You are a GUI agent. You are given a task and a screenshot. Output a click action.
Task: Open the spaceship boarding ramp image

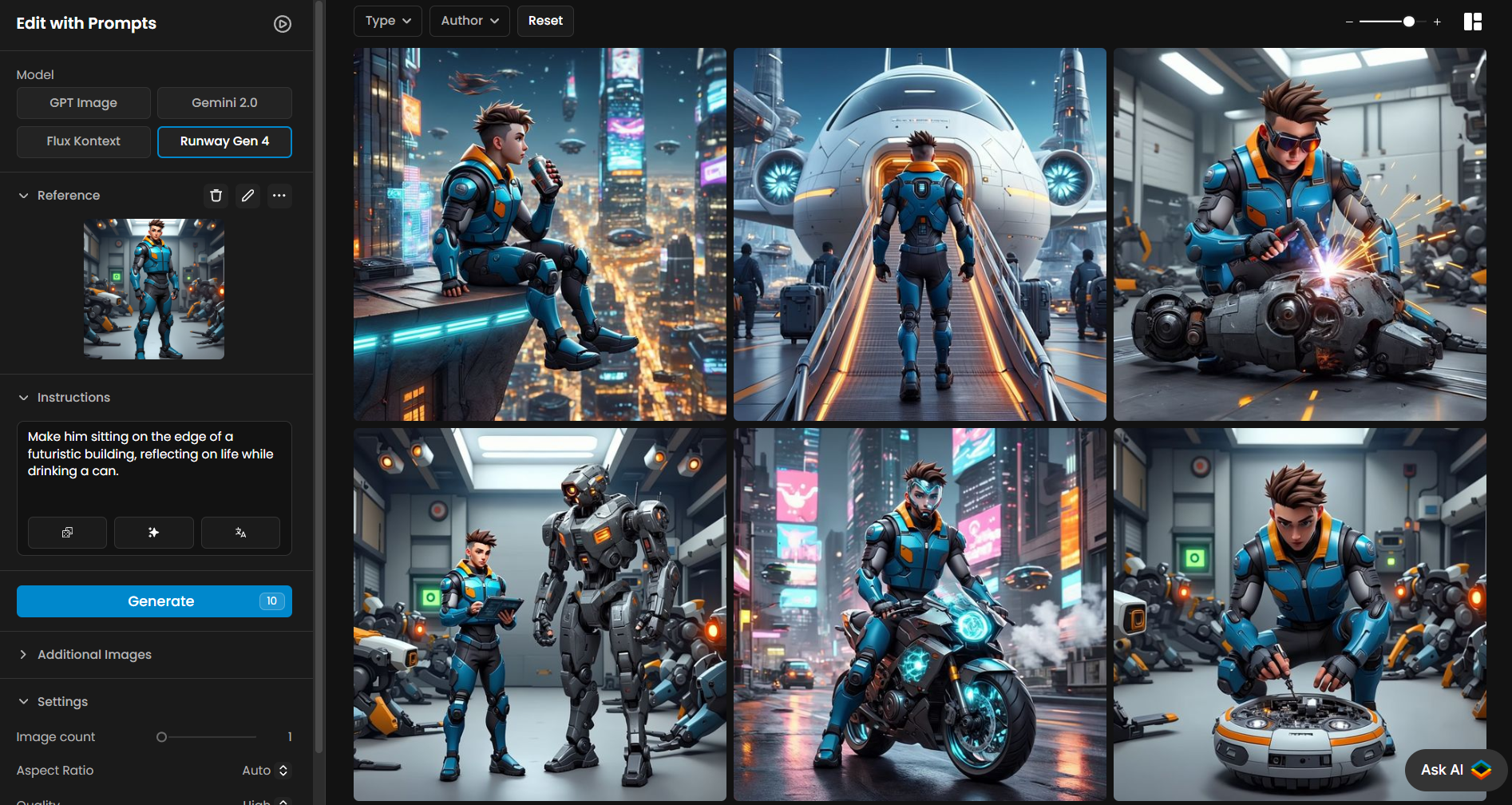tap(920, 234)
